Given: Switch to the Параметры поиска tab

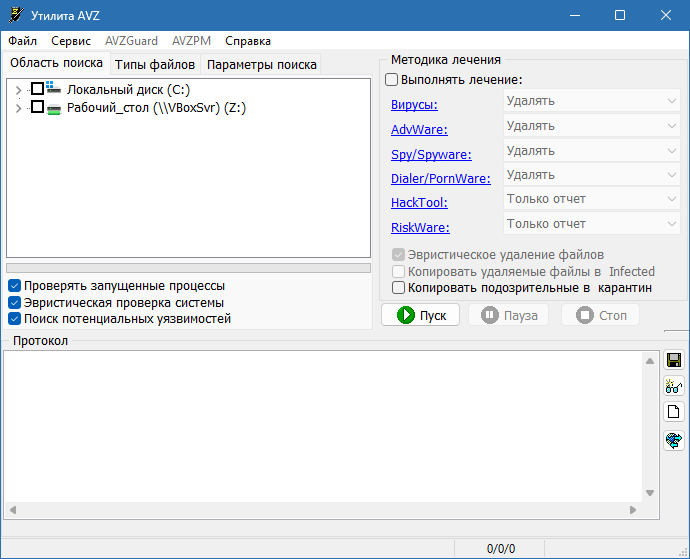Looking at the screenshot, I should [x=261, y=65].
